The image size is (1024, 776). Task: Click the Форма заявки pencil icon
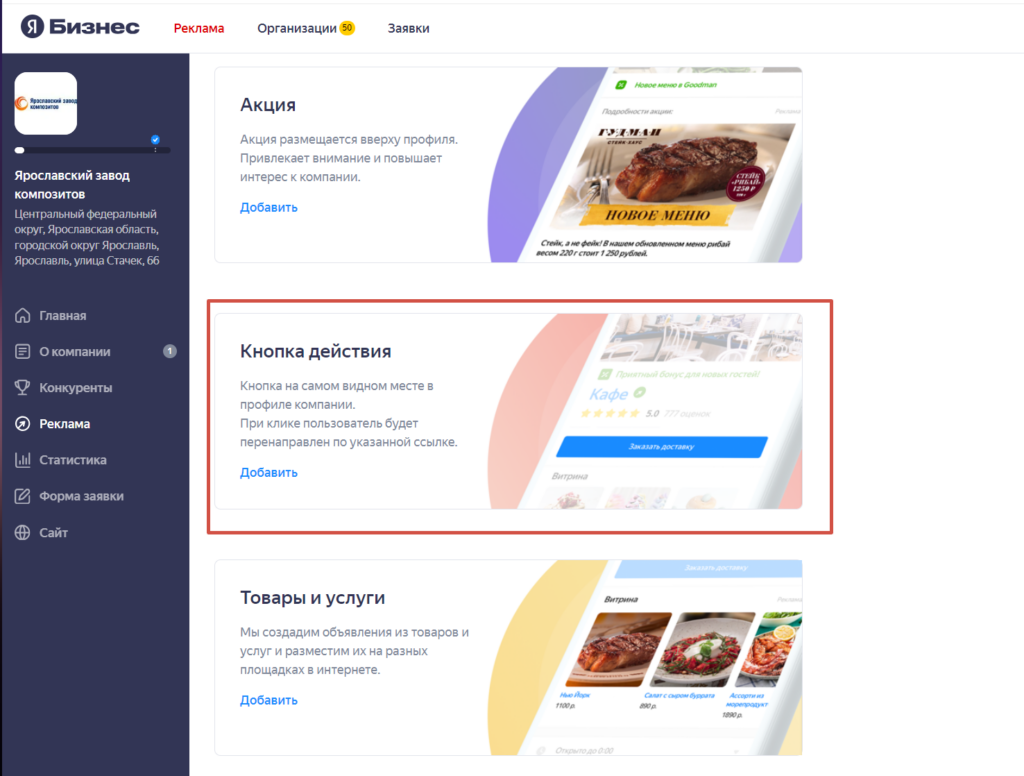(x=22, y=496)
